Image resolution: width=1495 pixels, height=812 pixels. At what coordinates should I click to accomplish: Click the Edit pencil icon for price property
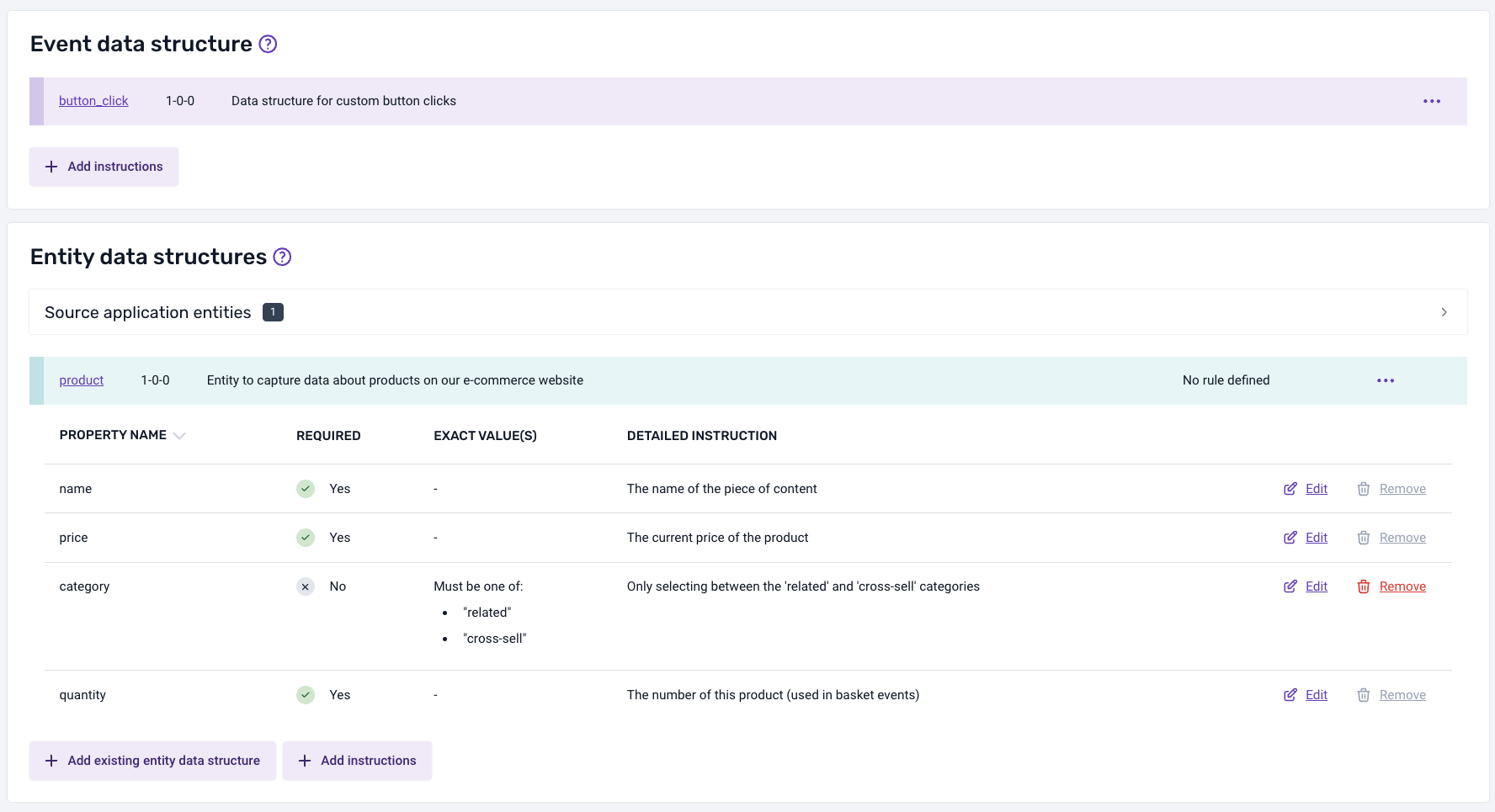click(x=1290, y=537)
